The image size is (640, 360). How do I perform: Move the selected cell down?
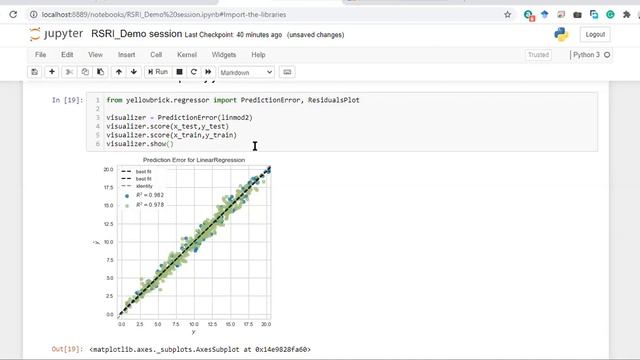[x=134, y=72]
